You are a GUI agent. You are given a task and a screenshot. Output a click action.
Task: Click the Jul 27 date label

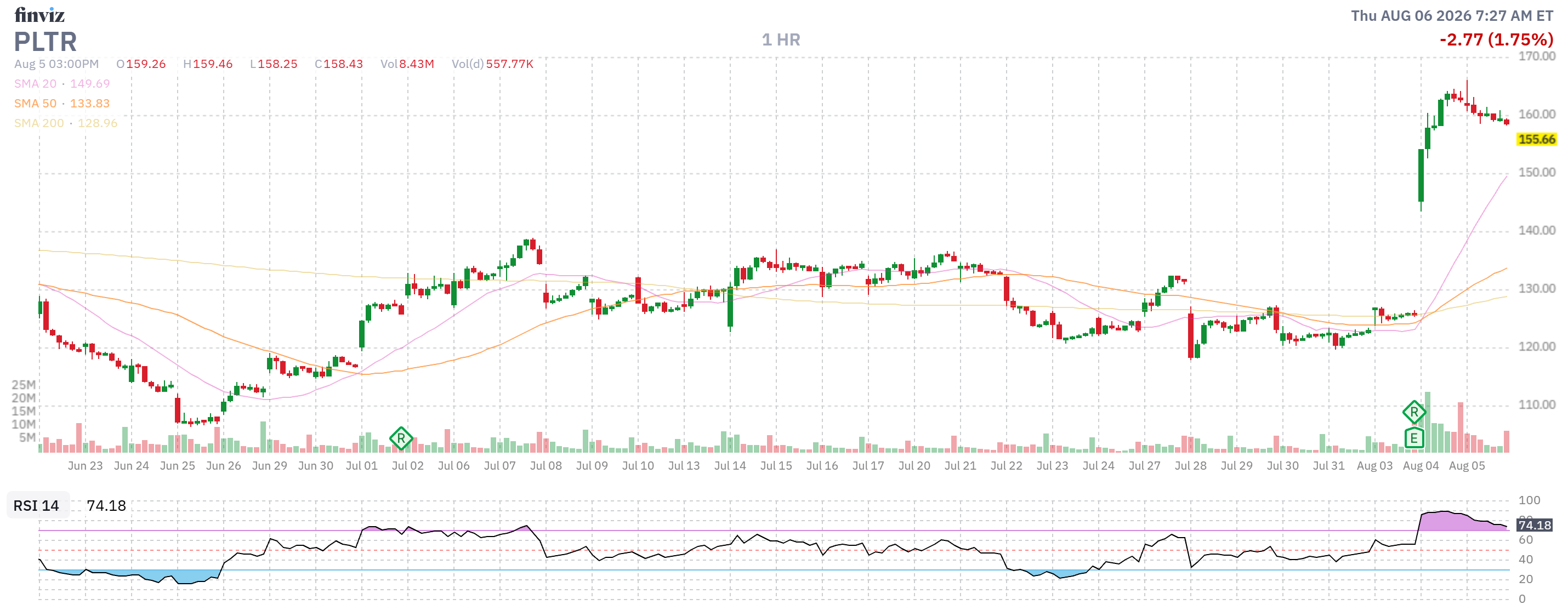(1145, 466)
